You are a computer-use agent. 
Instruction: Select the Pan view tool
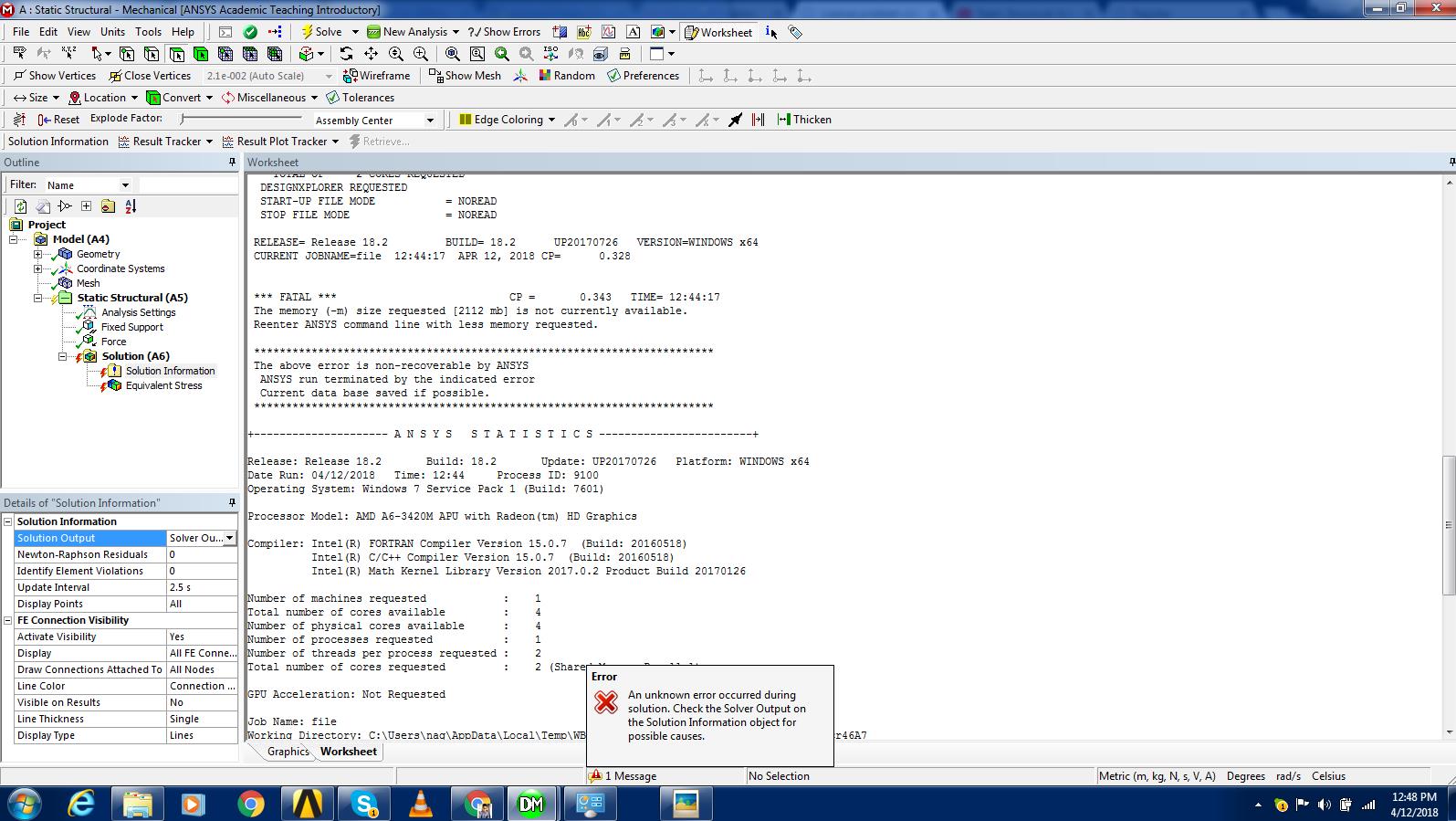coord(371,54)
